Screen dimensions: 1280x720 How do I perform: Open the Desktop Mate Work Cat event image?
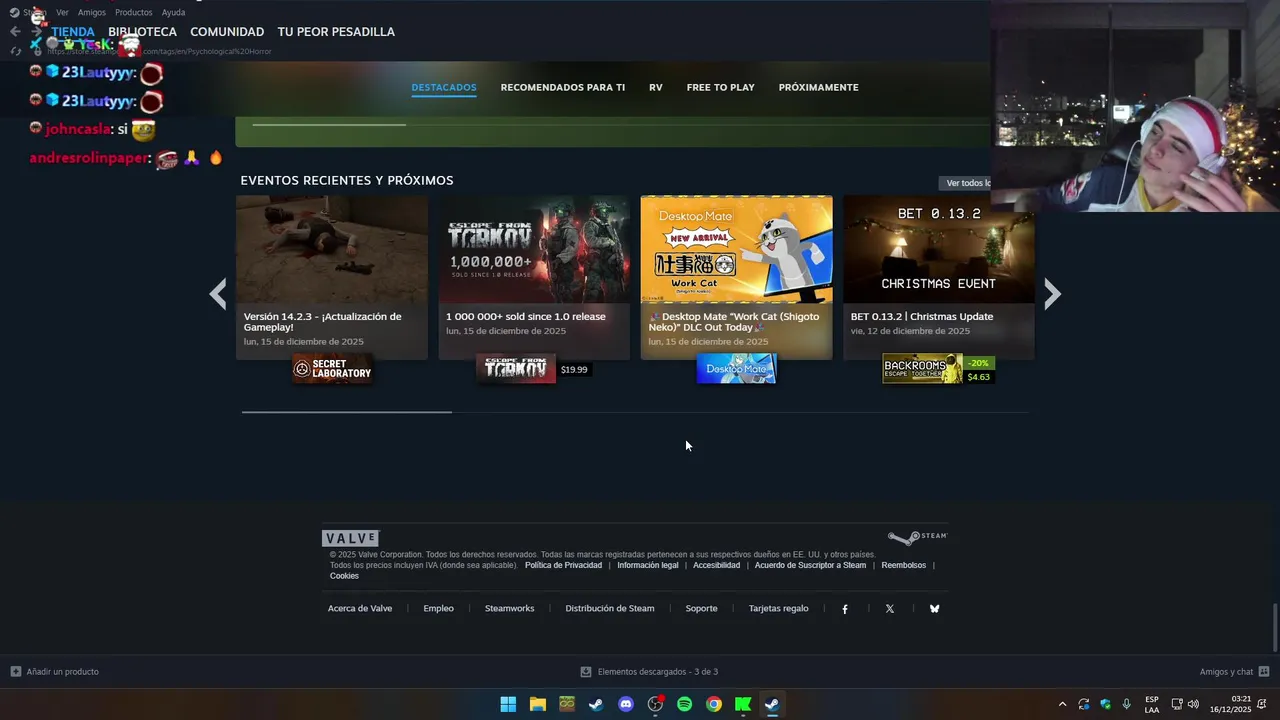[737, 249]
